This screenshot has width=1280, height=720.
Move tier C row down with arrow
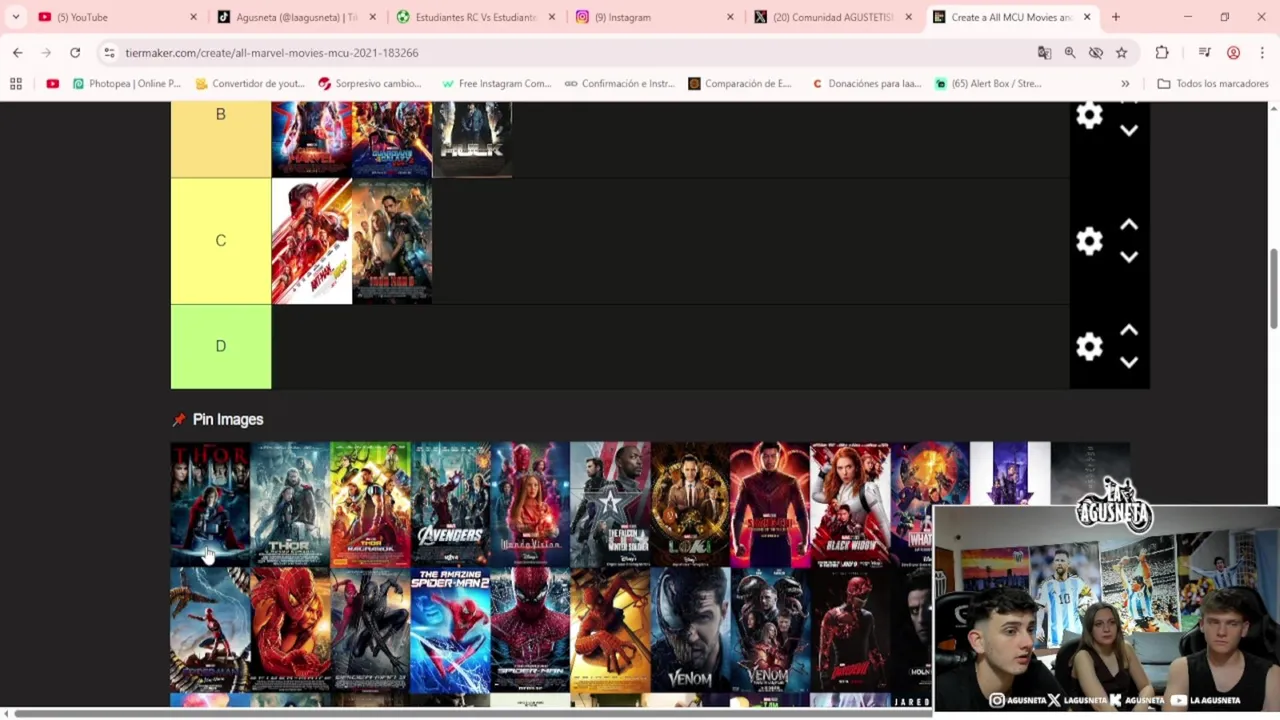click(x=1129, y=257)
